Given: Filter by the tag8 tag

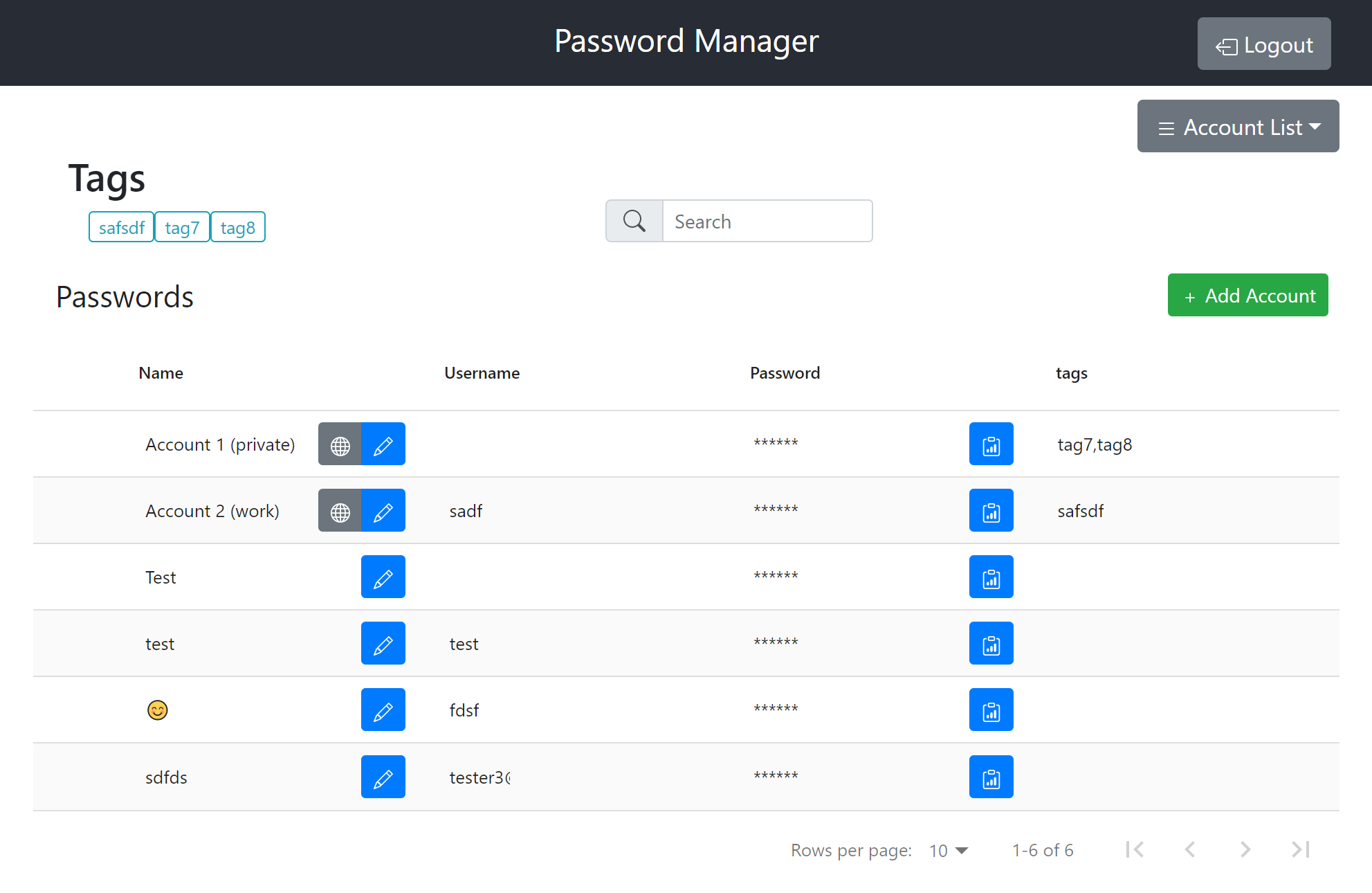Looking at the screenshot, I should click(237, 227).
